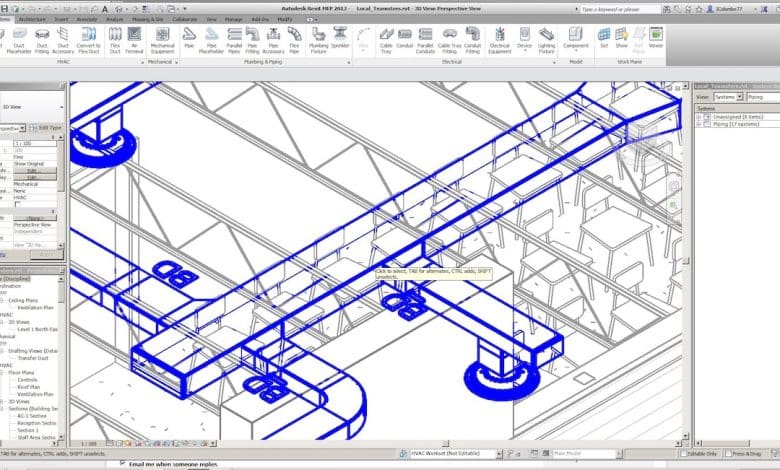The width and height of the screenshot is (780, 470).
Task: Select the Electrical Equipment tool
Action: (x=499, y=41)
